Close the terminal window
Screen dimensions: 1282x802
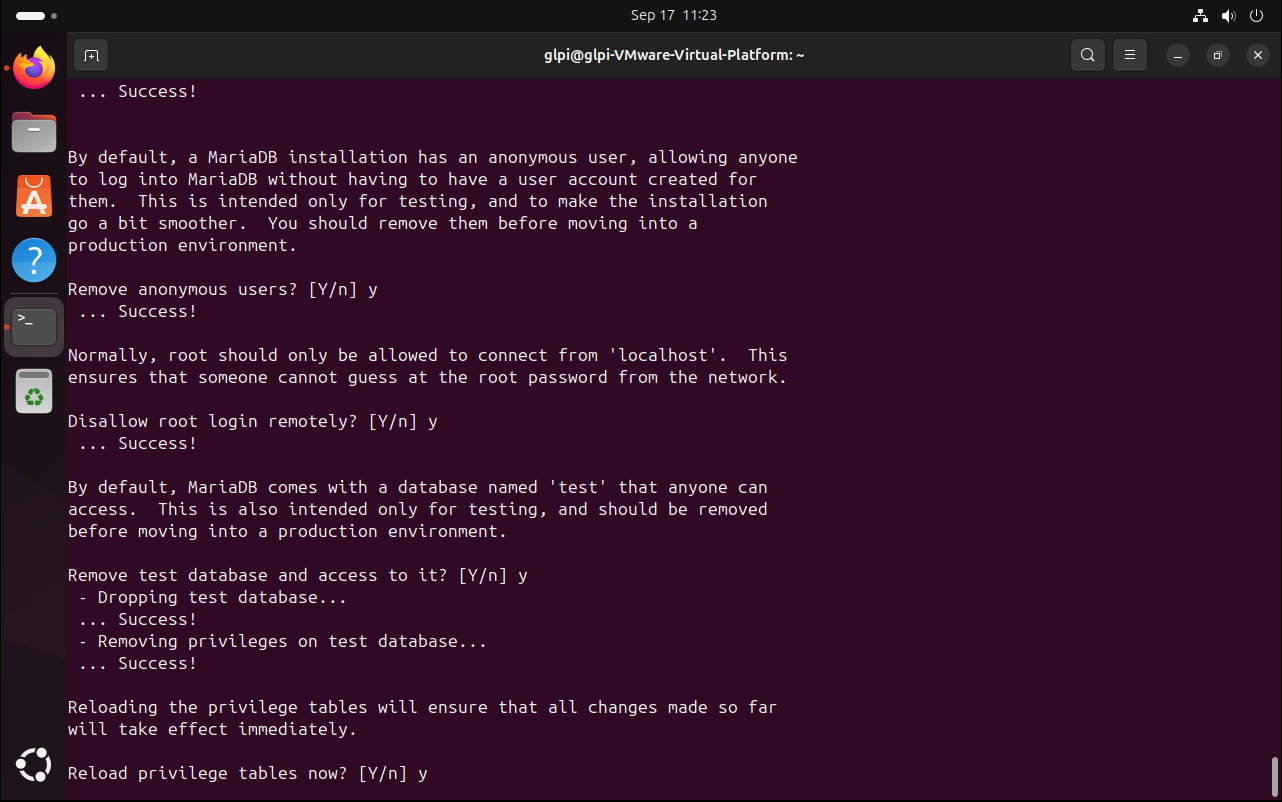[x=1258, y=55]
